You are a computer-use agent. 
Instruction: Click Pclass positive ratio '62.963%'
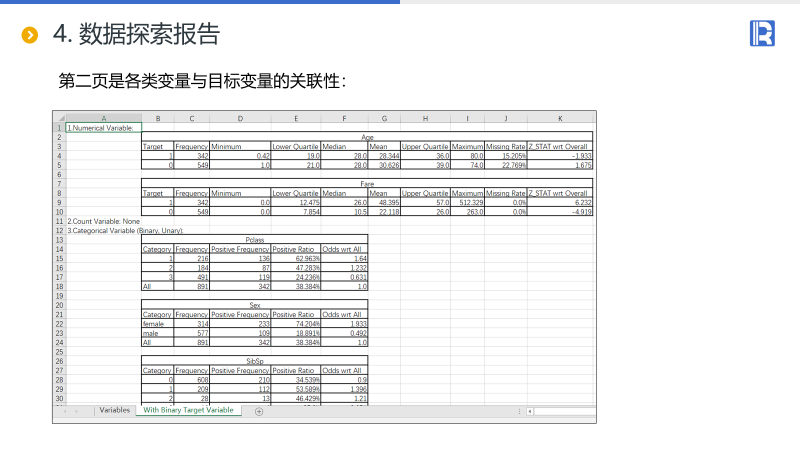(x=296, y=259)
